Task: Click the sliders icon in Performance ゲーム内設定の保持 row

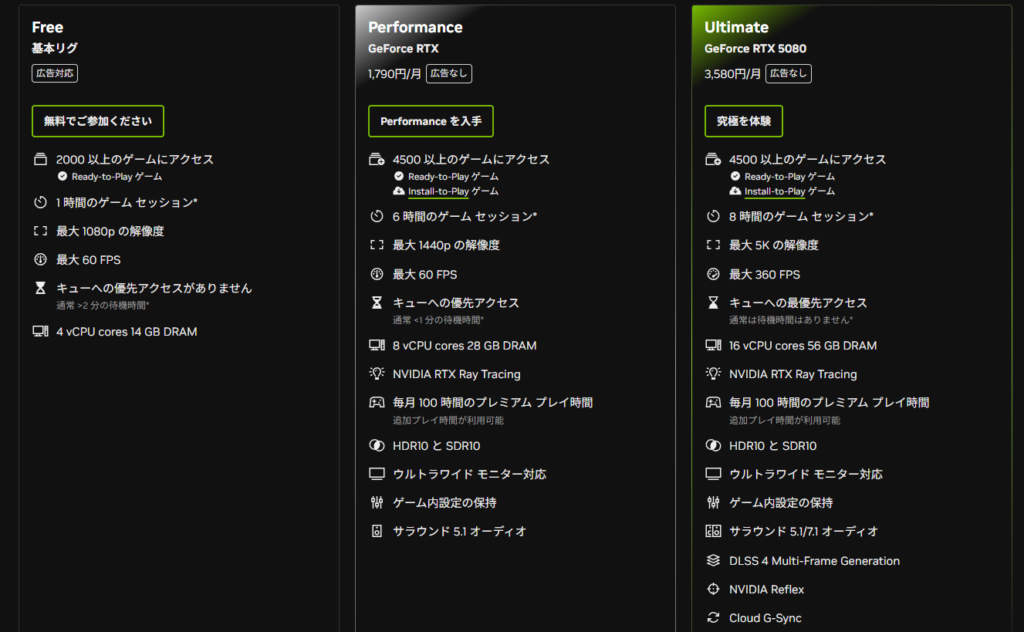Action: pyautogui.click(x=377, y=503)
